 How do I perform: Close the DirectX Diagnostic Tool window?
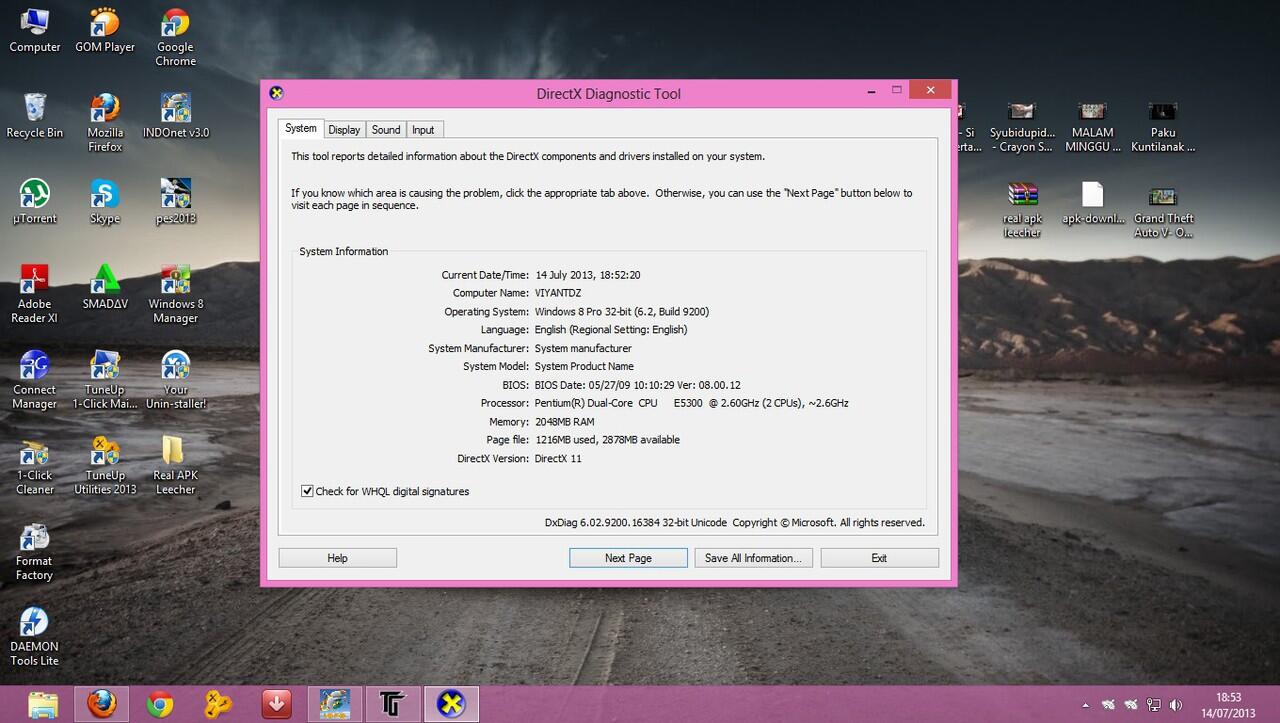[931, 90]
